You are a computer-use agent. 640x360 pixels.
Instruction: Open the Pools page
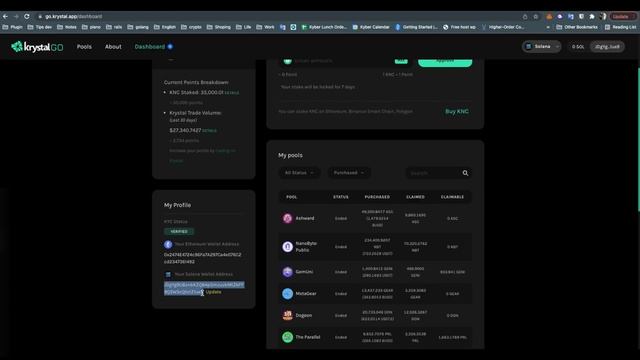84,47
